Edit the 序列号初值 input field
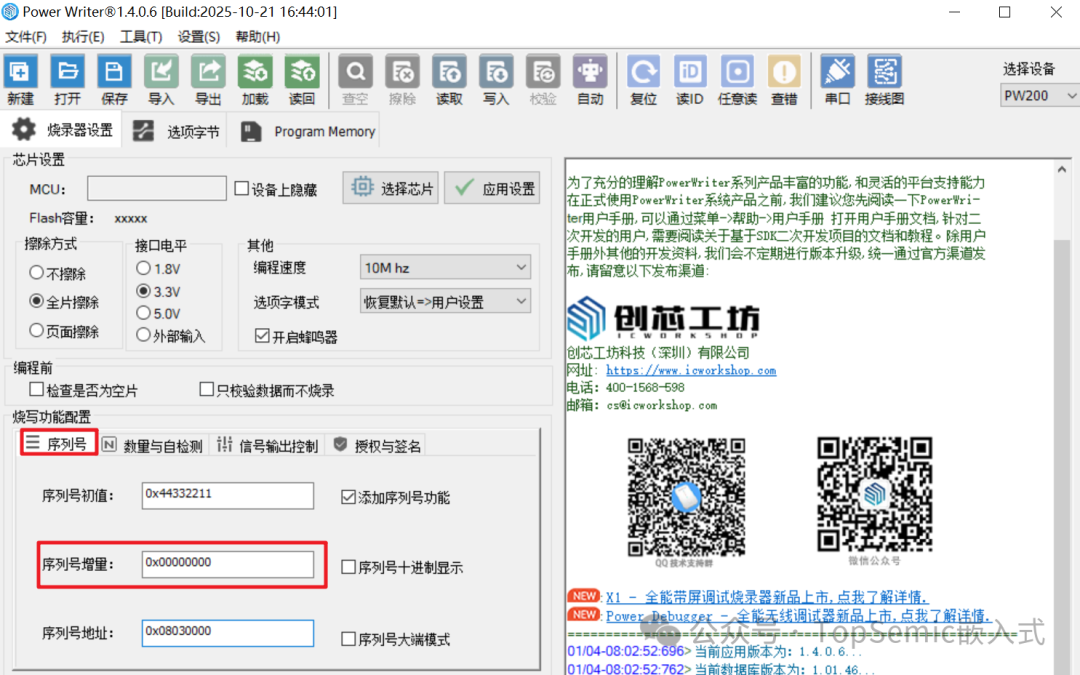This screenshot has width=1080, height=675. coord(227,496)
